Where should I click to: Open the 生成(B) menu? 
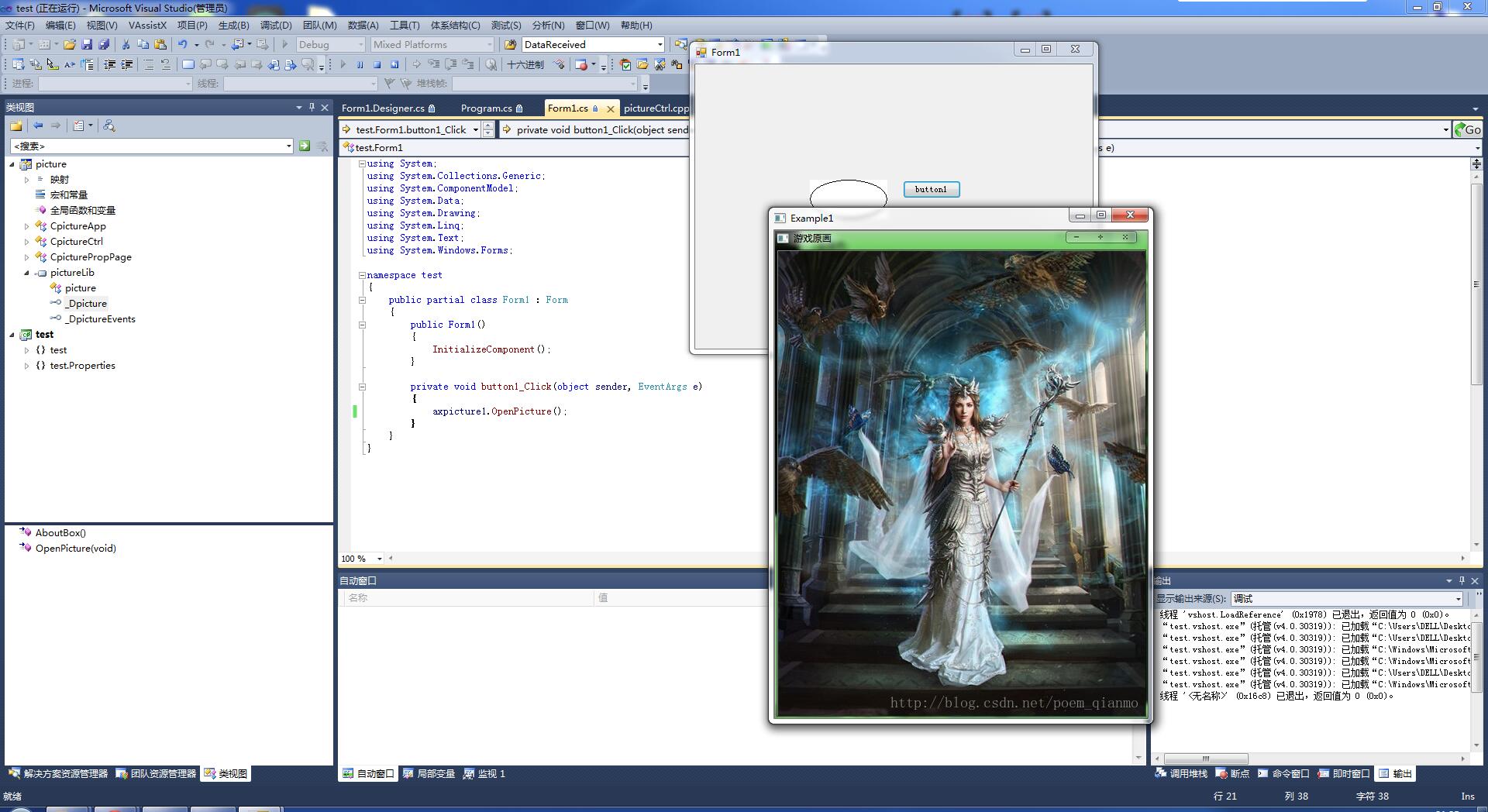[x=233, y=26]
